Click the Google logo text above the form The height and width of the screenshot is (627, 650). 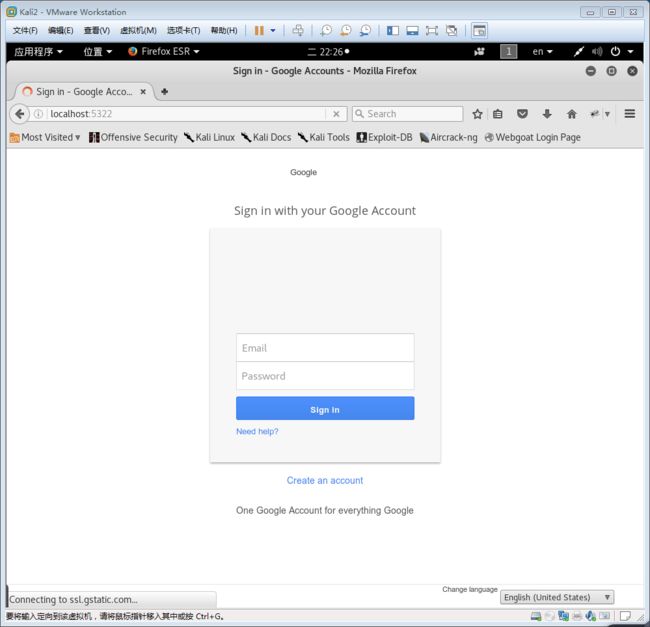click(303, 172)
